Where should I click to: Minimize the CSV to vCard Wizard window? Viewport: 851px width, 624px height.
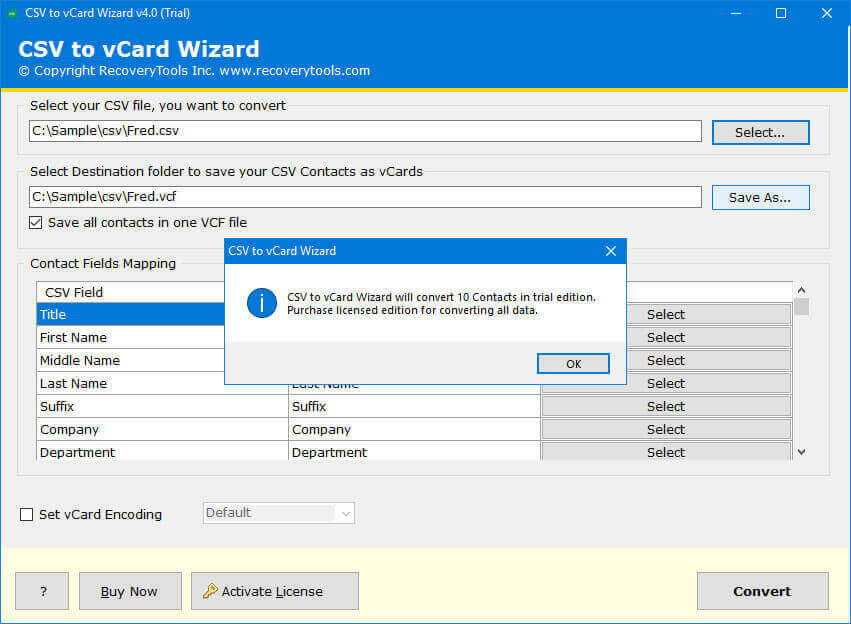(736, 13)
